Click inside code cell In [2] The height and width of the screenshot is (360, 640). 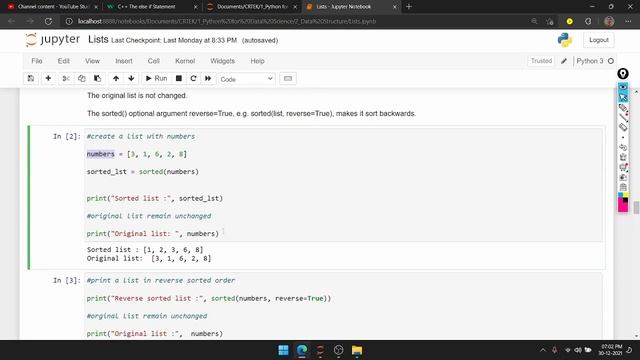[343, 185]
